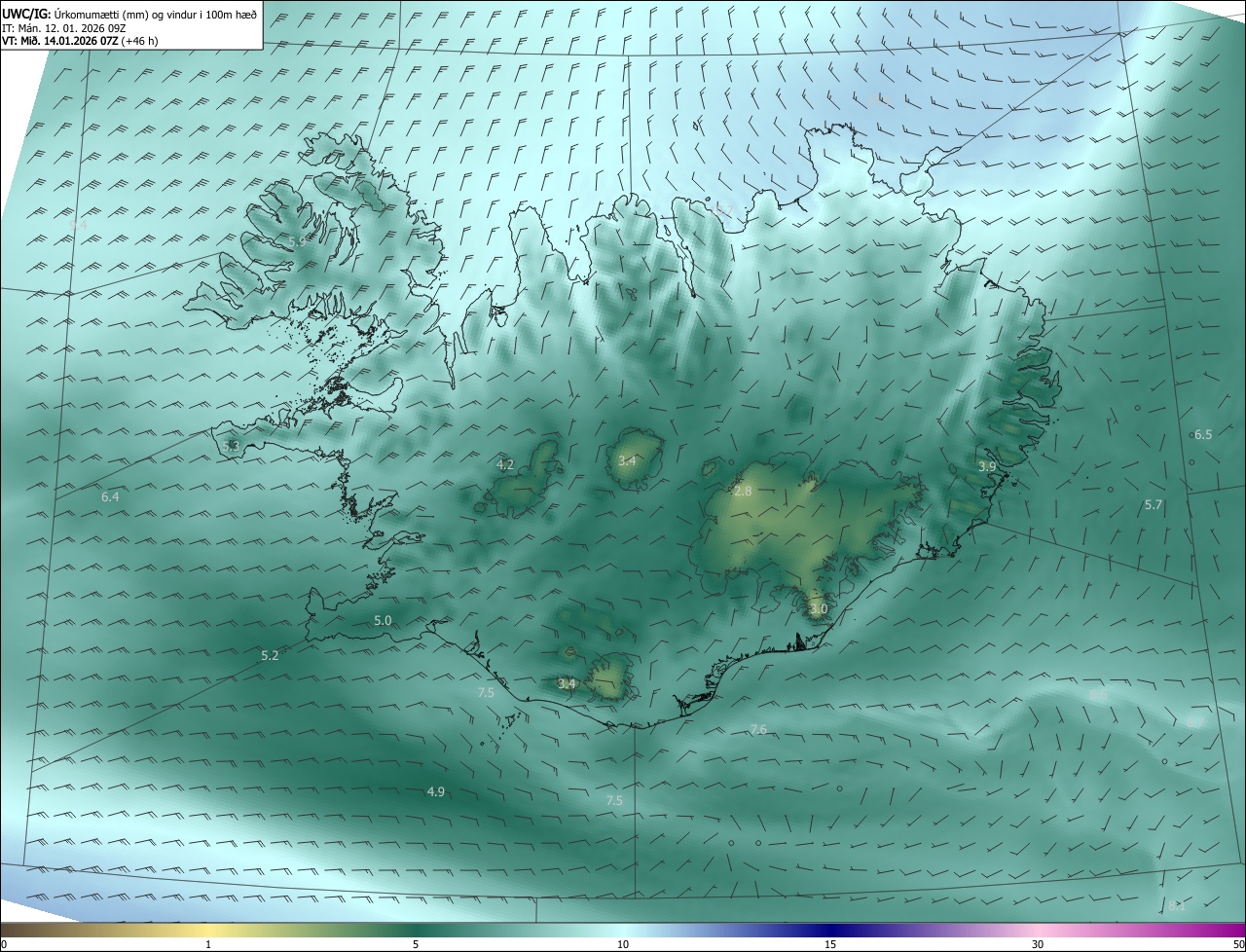Click the 6.5 value offshore east
Viewport: 1246px width, 952px height.
pos(1203,435)
